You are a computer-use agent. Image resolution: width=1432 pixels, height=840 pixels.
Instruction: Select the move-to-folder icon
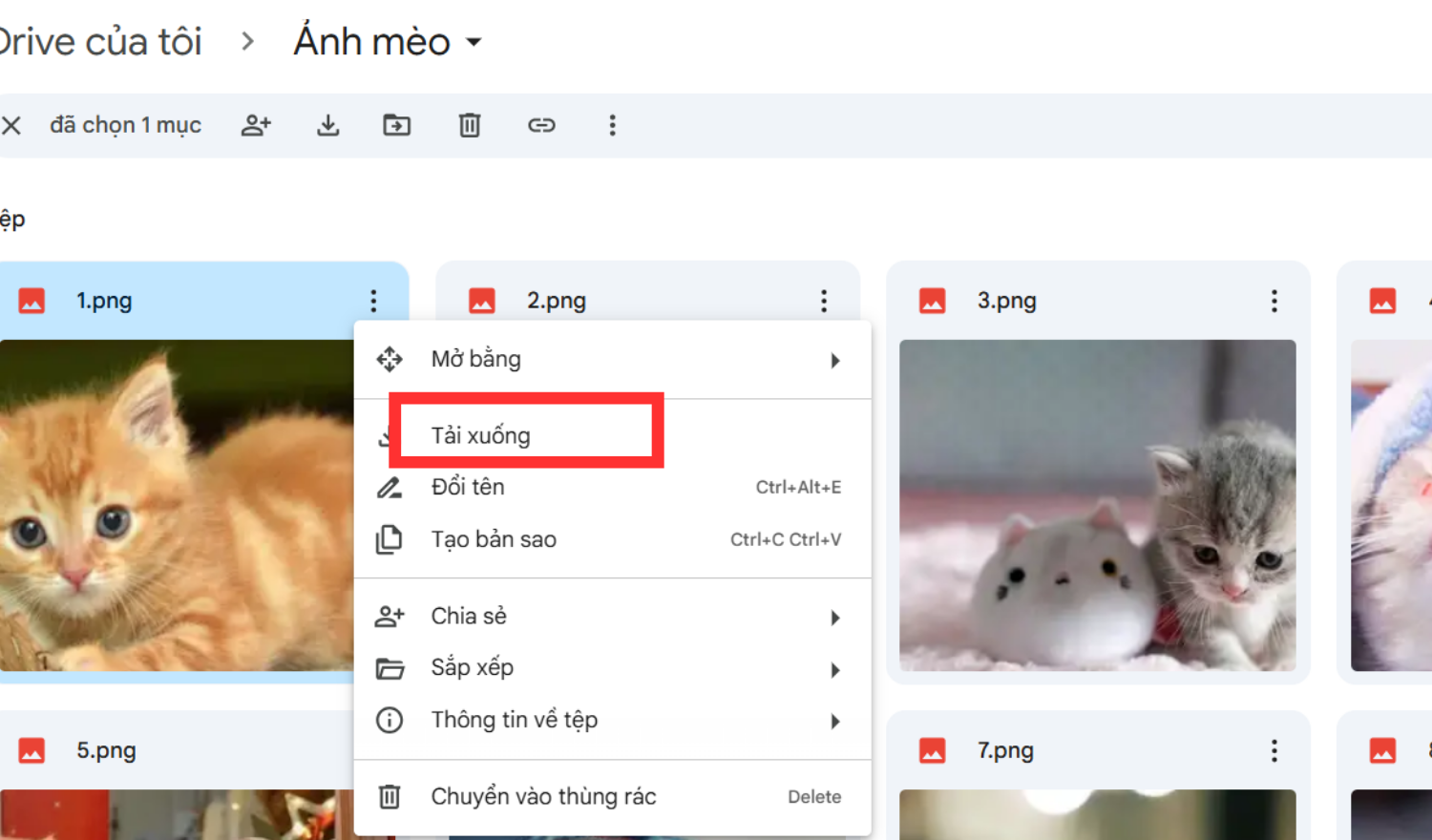point(396,125)
